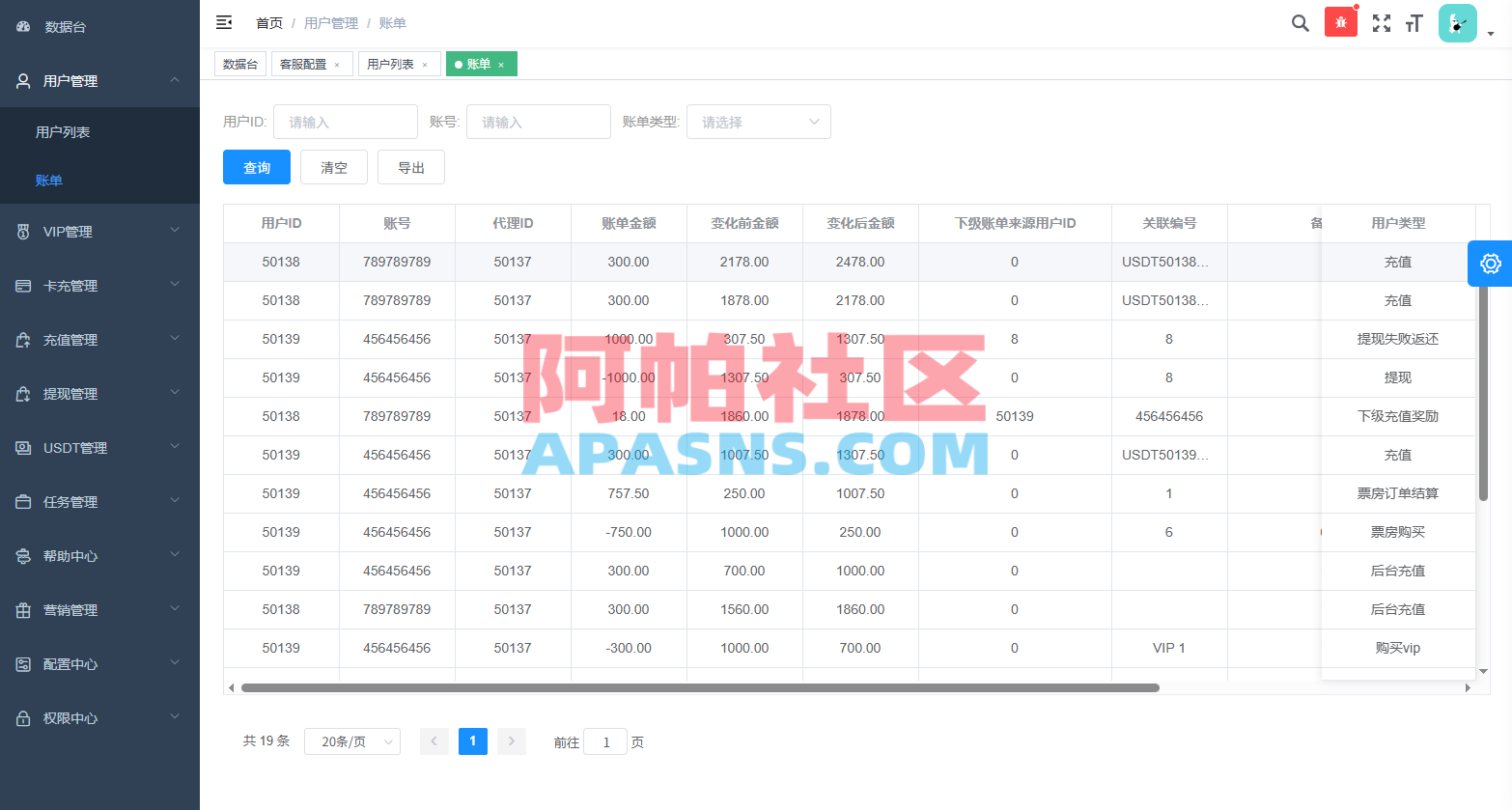Open the 20条/页 page size dropdown

(x=352, y=741)
